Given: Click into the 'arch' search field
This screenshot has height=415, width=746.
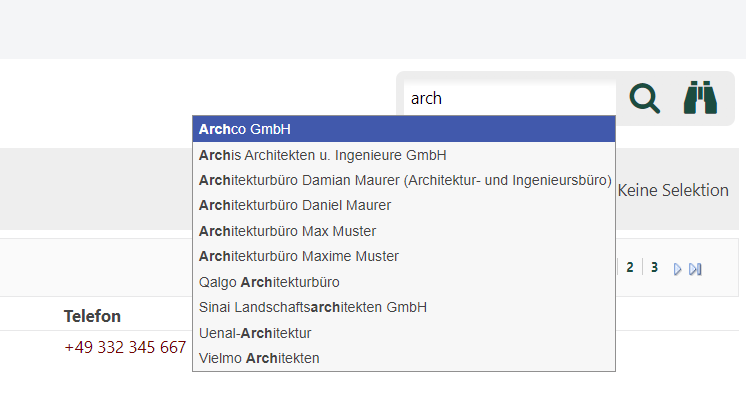Looking at the screenshot, I should (508, 98).
